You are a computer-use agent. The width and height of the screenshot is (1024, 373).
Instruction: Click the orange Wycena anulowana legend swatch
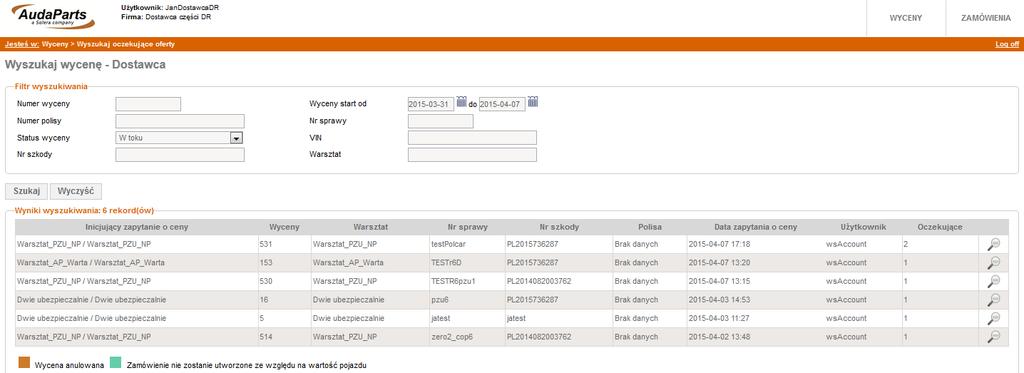click(x=24, y=363)
